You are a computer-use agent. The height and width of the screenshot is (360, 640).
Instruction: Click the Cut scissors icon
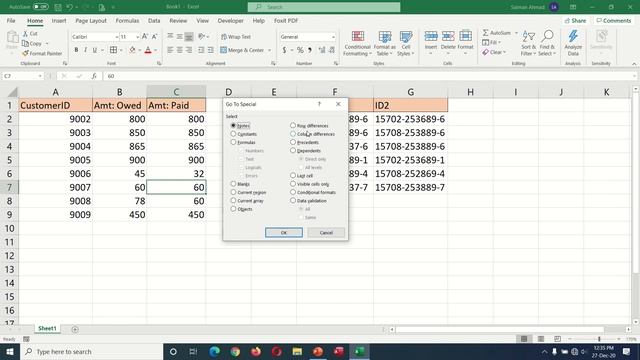25,33
